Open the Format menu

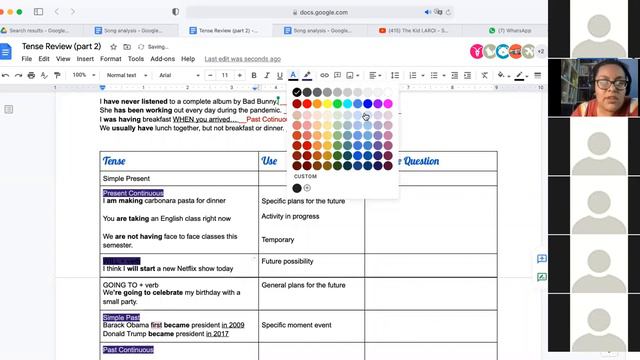[111, 59]
